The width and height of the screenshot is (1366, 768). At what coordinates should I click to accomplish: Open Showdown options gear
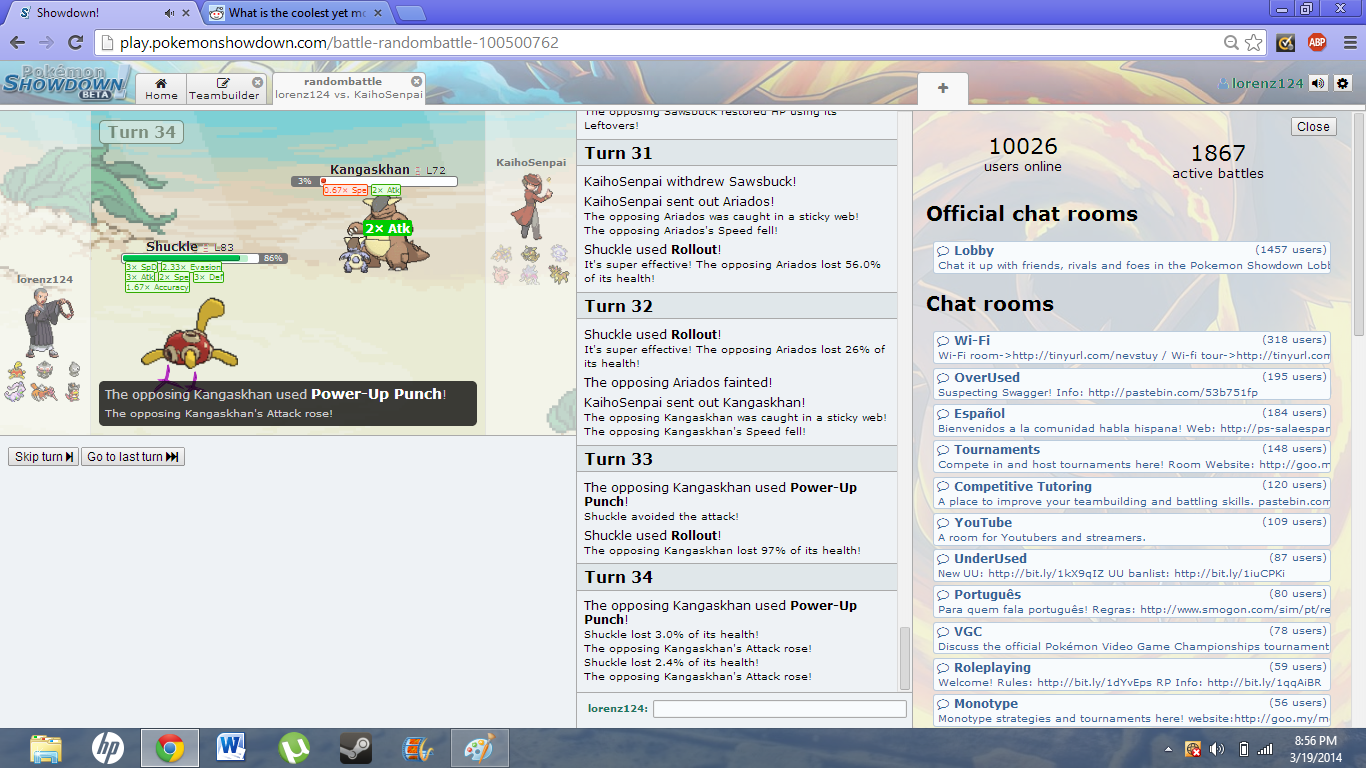tap(1342, 83)
